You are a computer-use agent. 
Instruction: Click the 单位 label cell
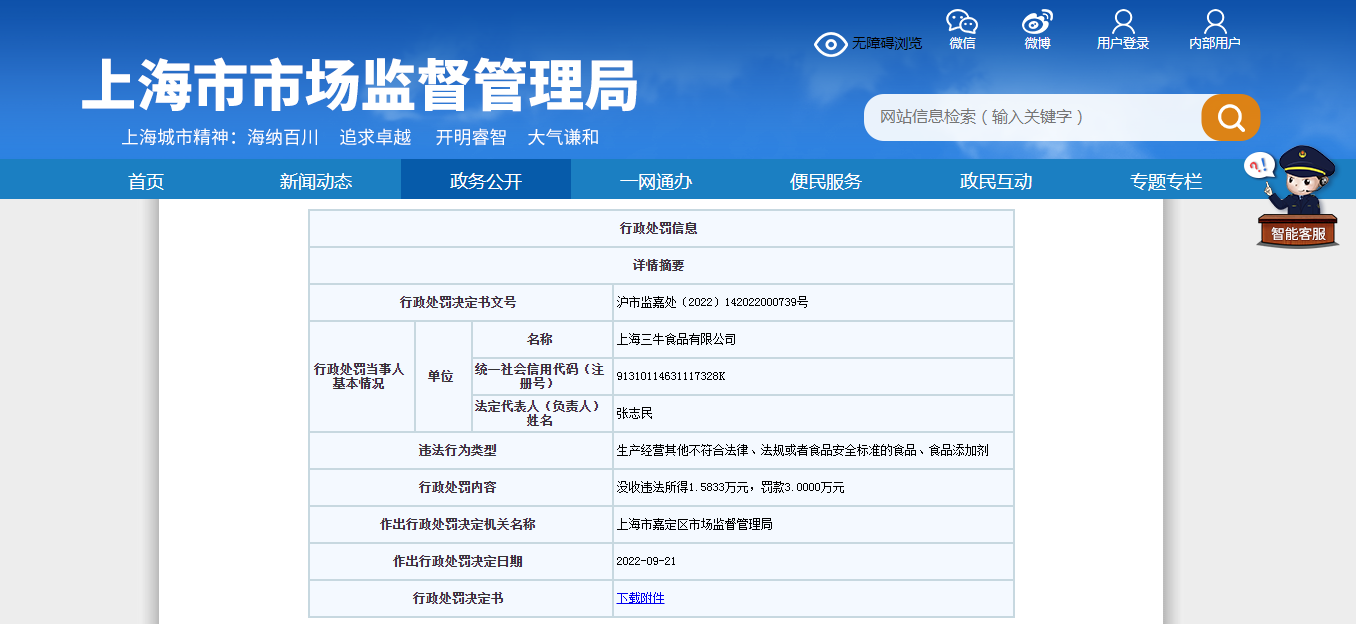(442, 376)
